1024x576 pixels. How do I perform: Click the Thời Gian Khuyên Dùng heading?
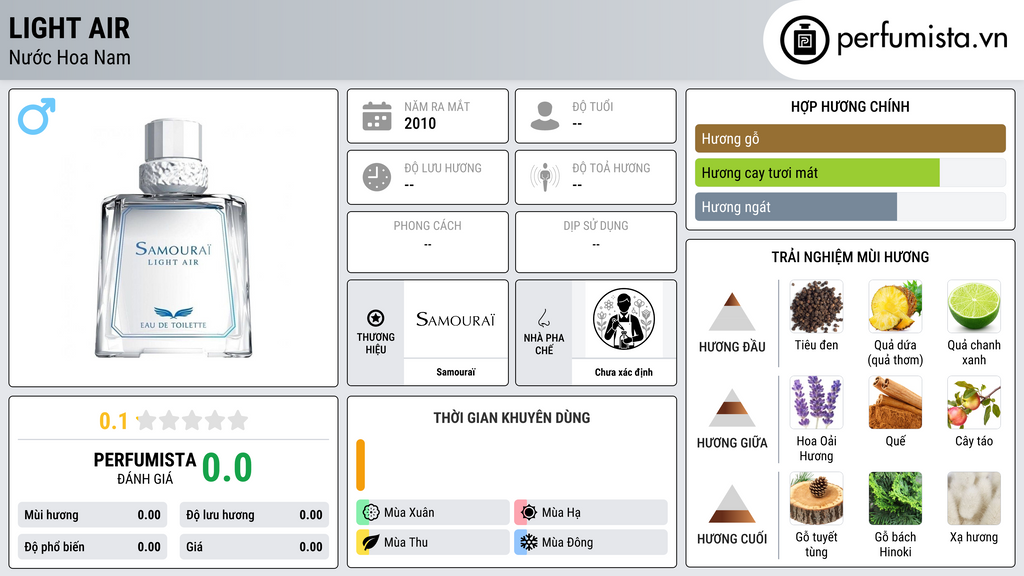click(512, 418)
